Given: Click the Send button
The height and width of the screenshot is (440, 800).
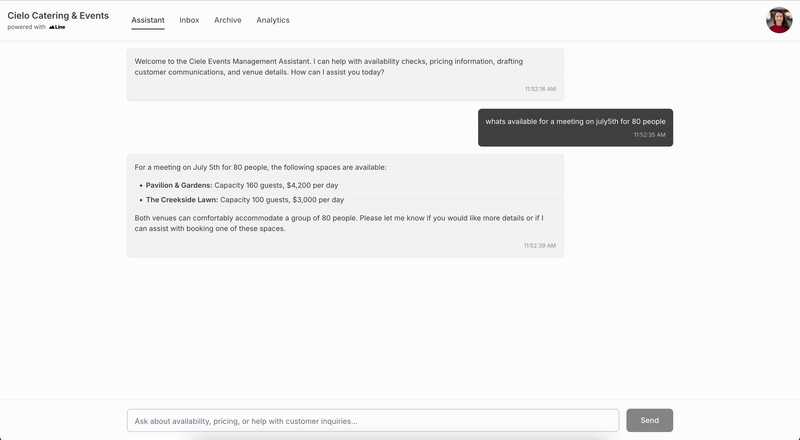Looking at the screenshot, I should click(x=649, y=420).
